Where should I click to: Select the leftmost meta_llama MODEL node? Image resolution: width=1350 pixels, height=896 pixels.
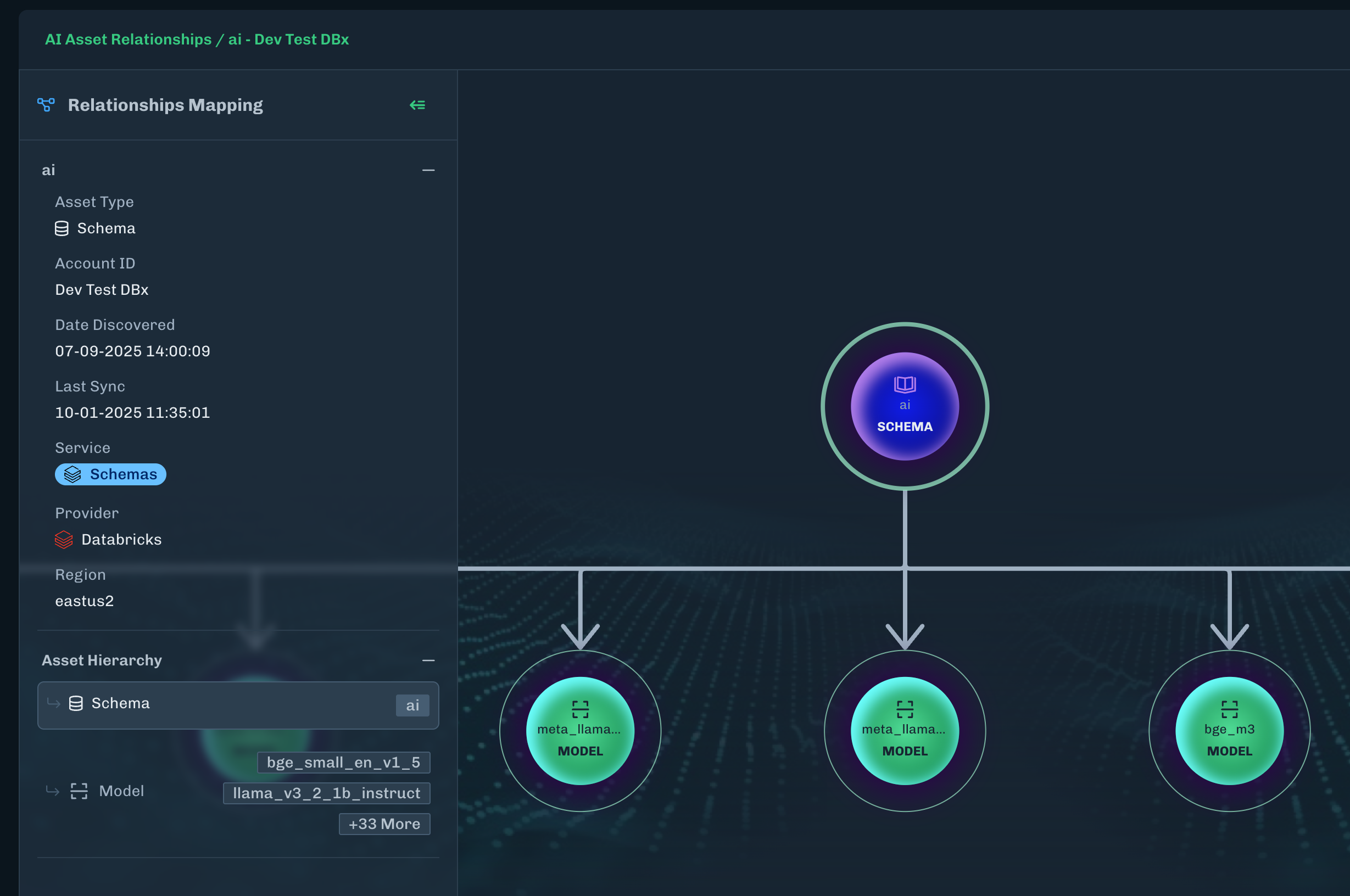coord(580,731)
